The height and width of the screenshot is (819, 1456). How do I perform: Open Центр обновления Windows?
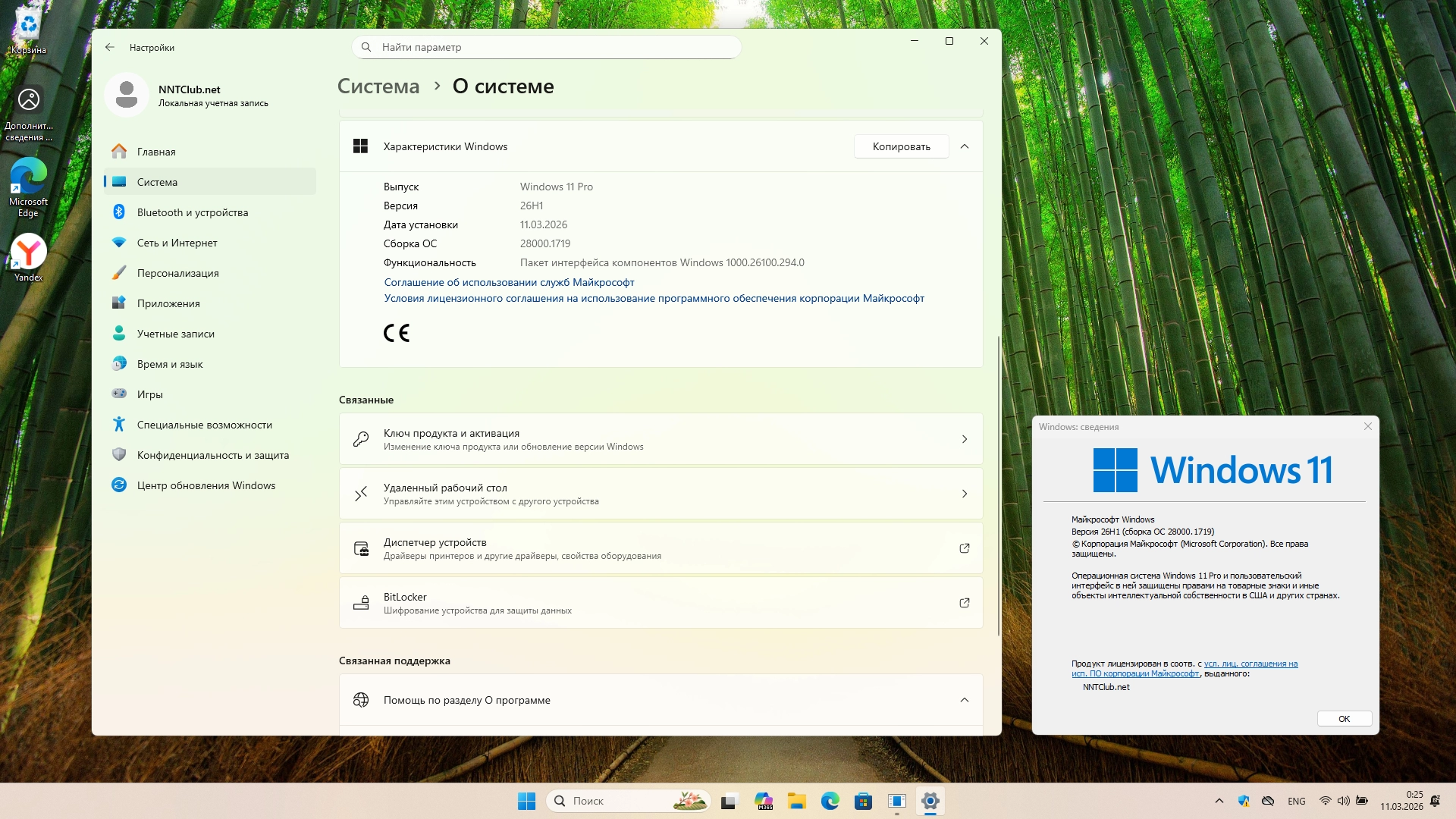tap(206, 485)
